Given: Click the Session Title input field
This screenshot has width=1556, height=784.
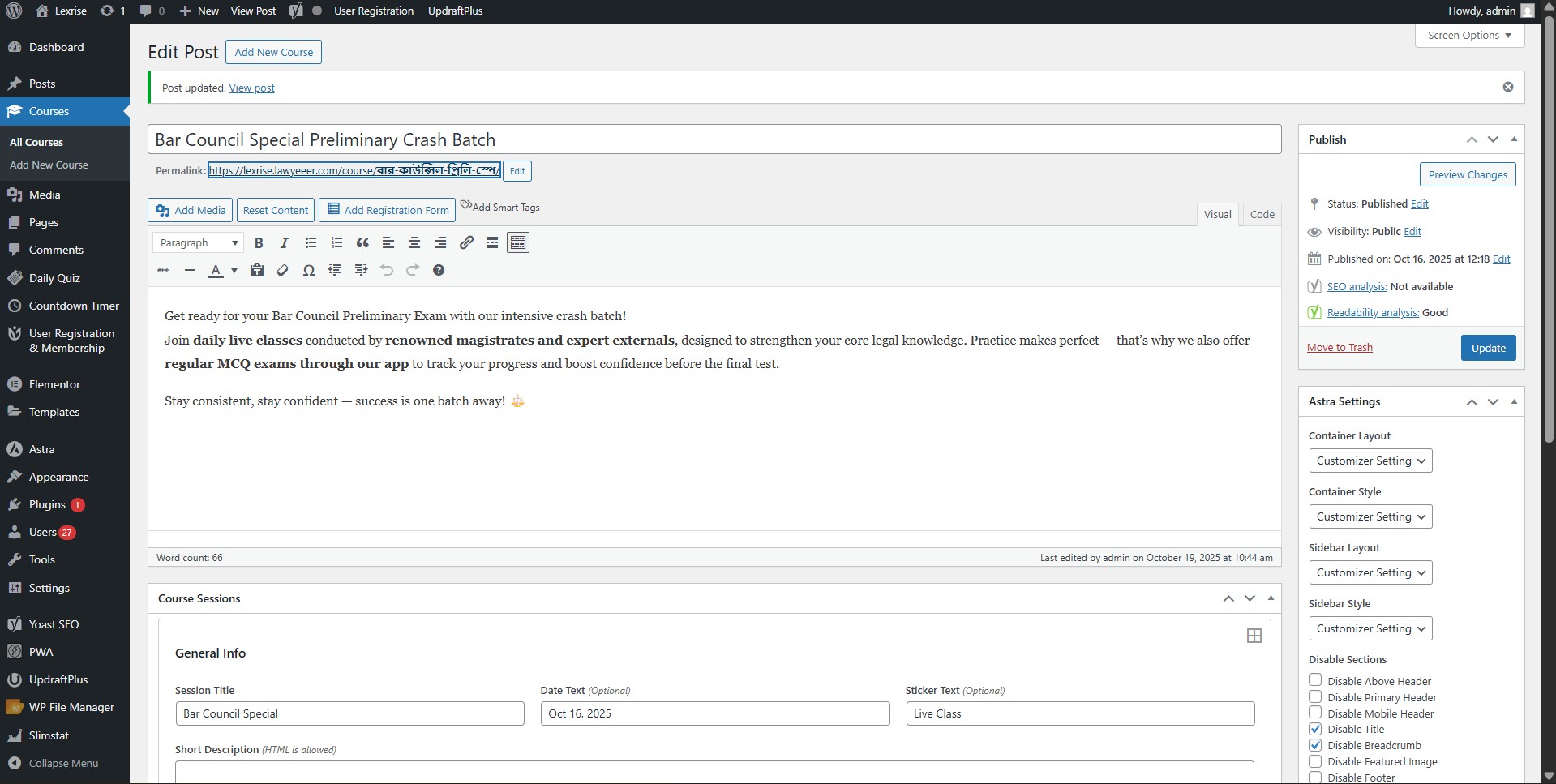Looking at the screenshot, I should coord(349,713).
